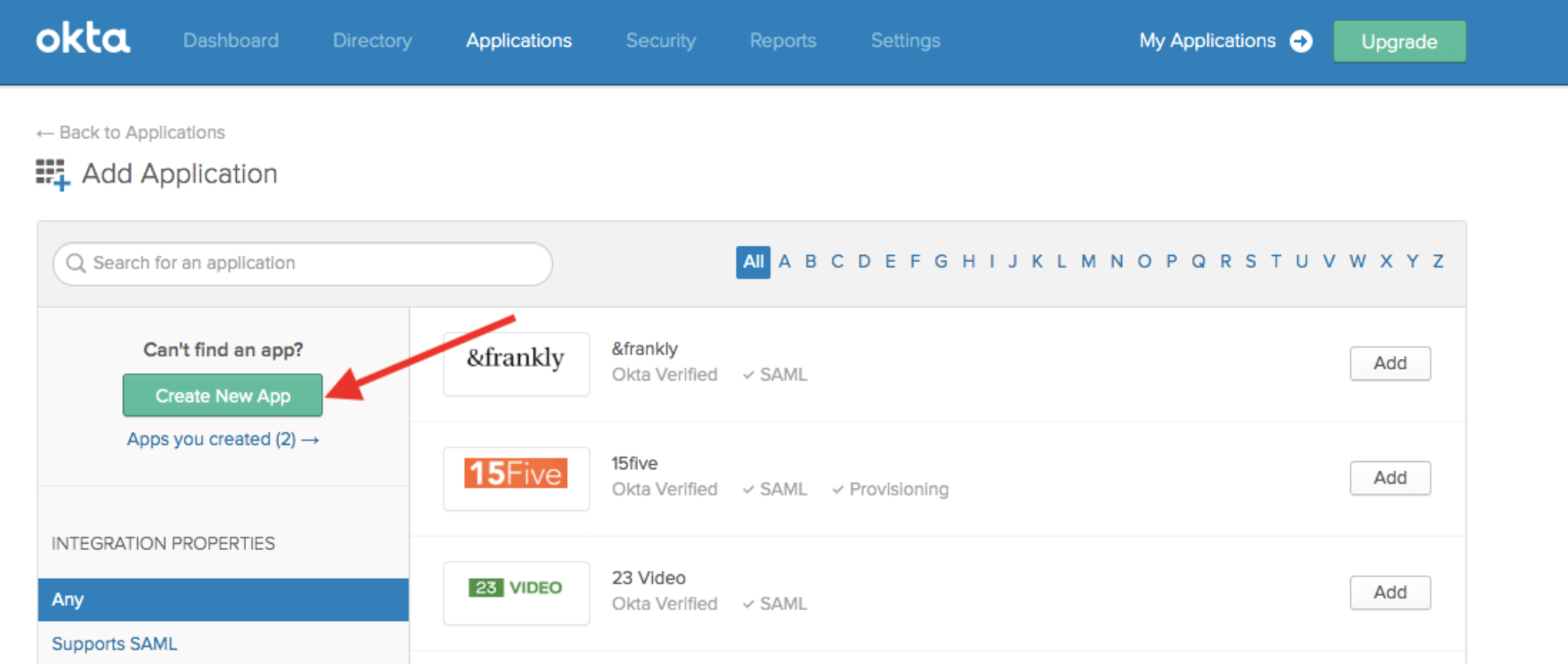Screen dimensions: 1568x664
Task: Filter apps by letter T
Action: tap(1276, 262)
